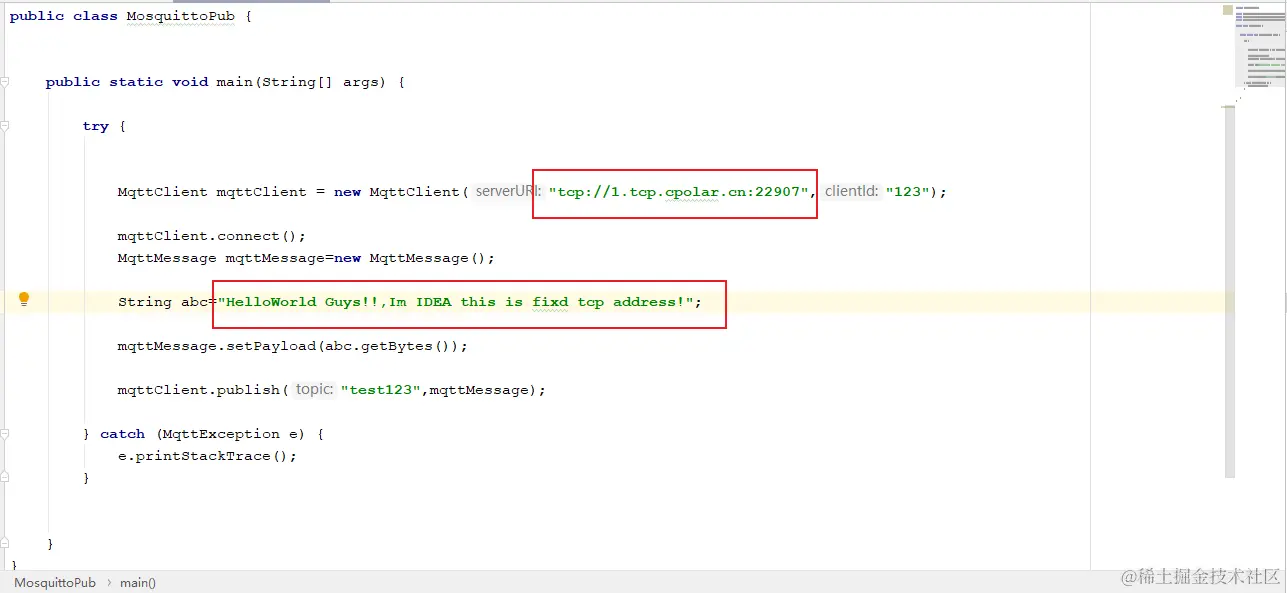Click the yellow lightbulb quick-fix icon
1287x593 pixels.
point(24,299)
